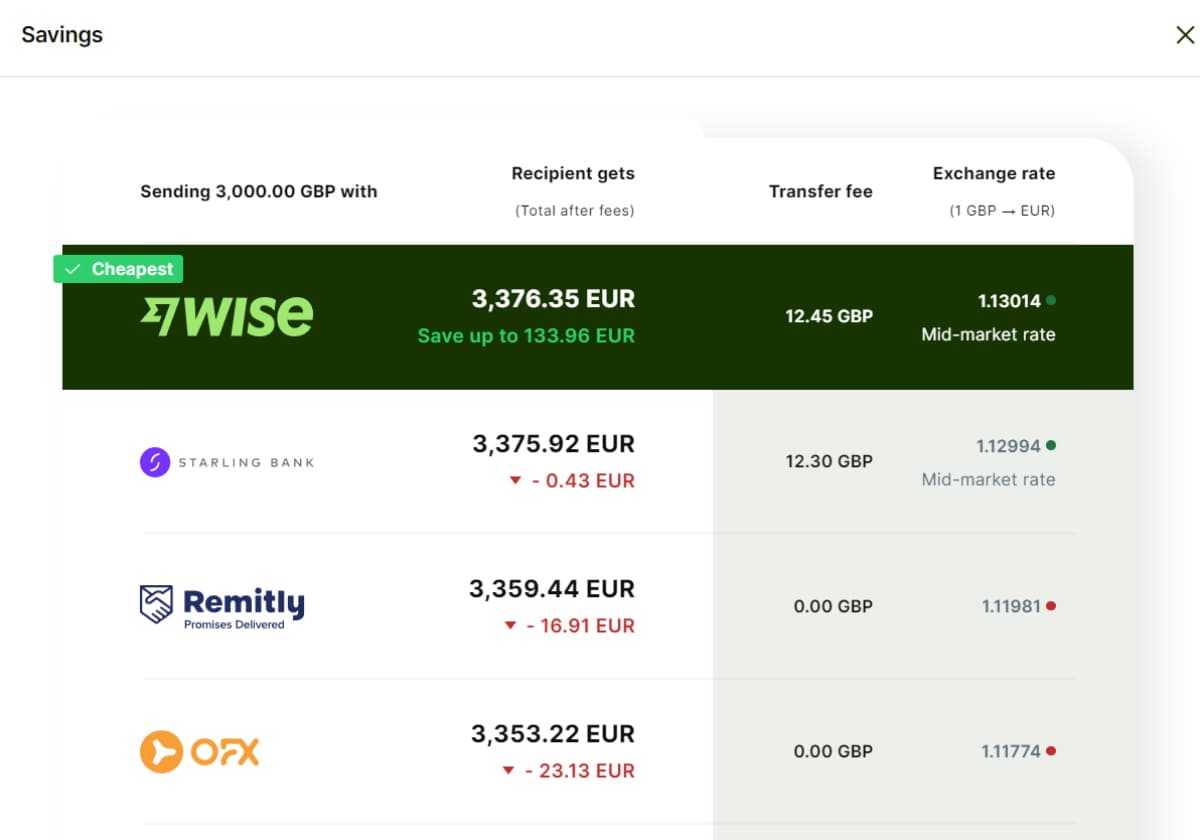Click the 12.30 GBP transfer fee
This screenshot has width=1200, height=840.
(x=829, y=461)
